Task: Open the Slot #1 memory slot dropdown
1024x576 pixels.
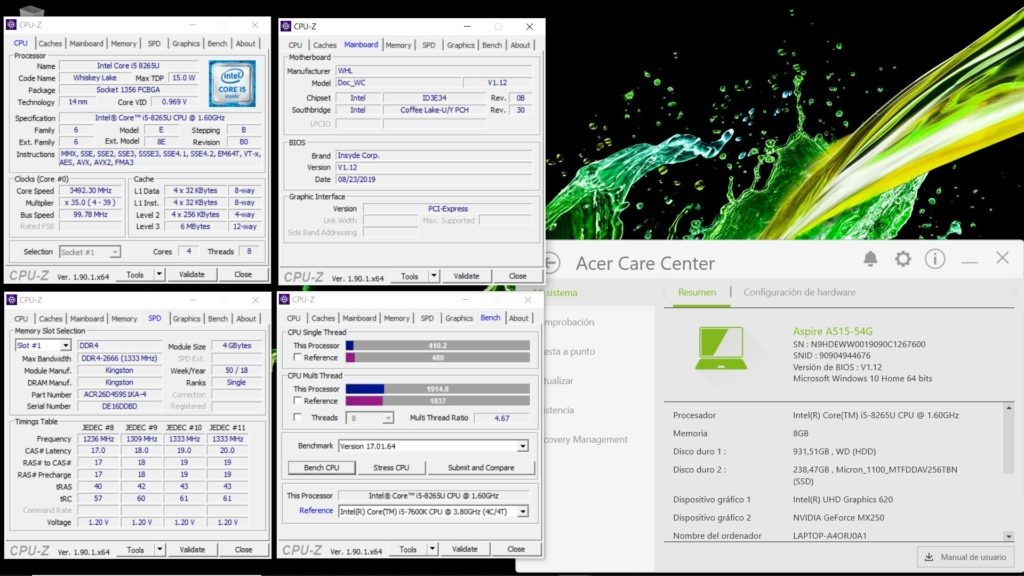Action: (x=65, y=345)
